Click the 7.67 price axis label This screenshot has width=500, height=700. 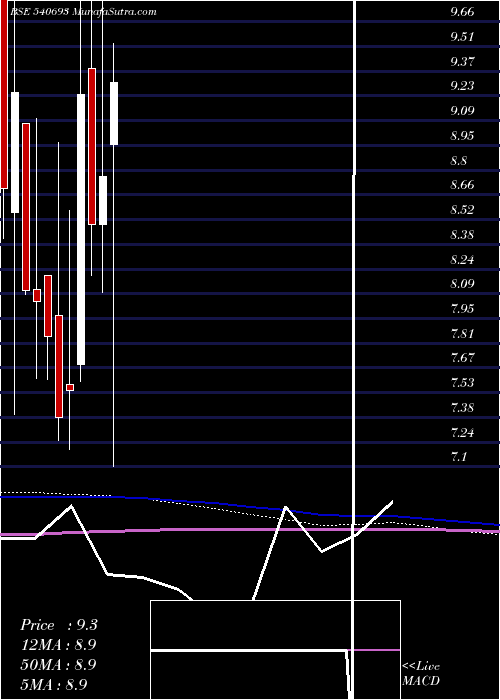pos(462,358)
